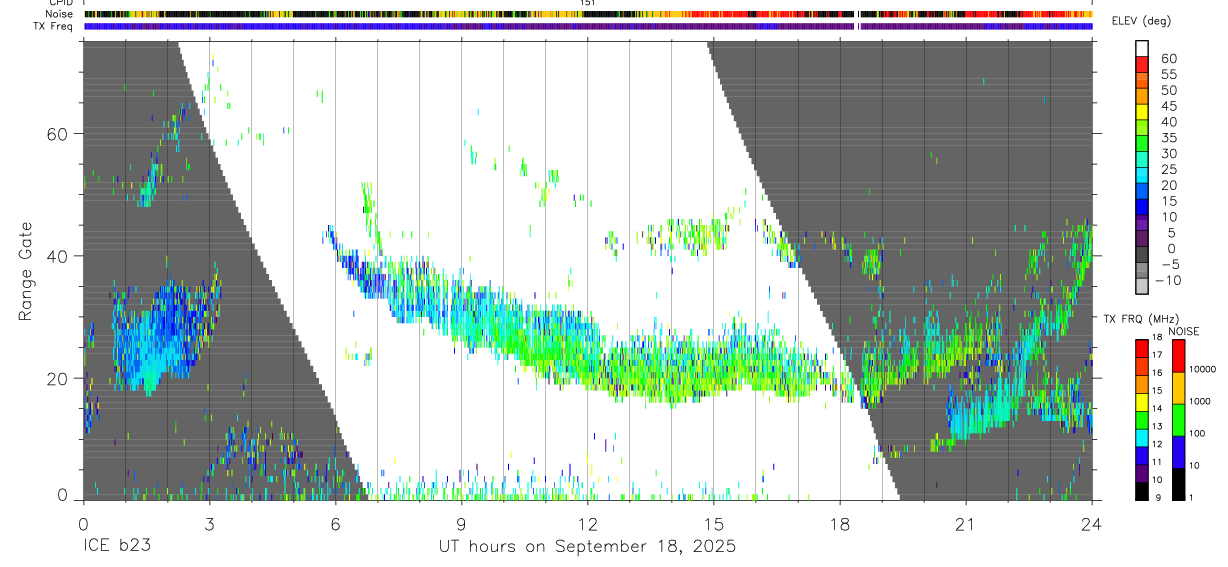Click the yellow TX FRQ segment between 15 and 14

1142,402
